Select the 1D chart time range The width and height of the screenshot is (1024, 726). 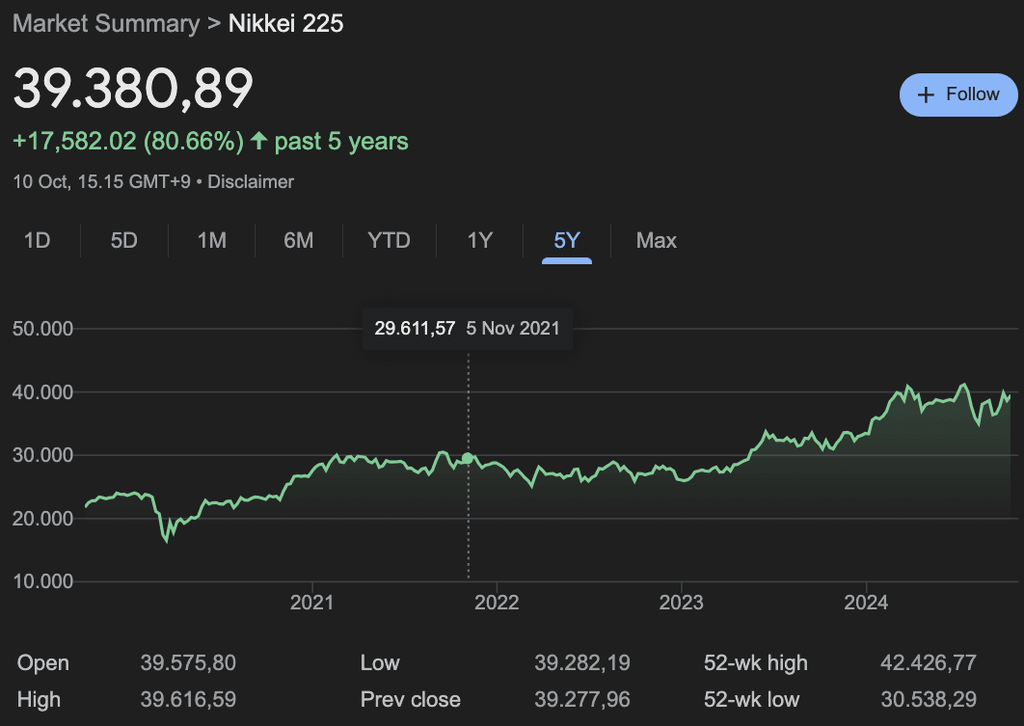coord(36,240)
